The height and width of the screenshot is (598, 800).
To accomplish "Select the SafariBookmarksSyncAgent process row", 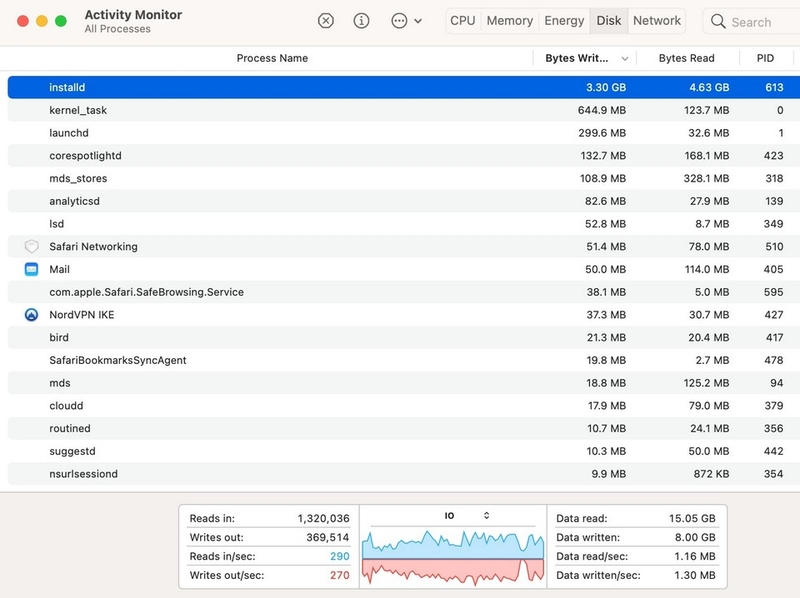I will pos(404,360).
